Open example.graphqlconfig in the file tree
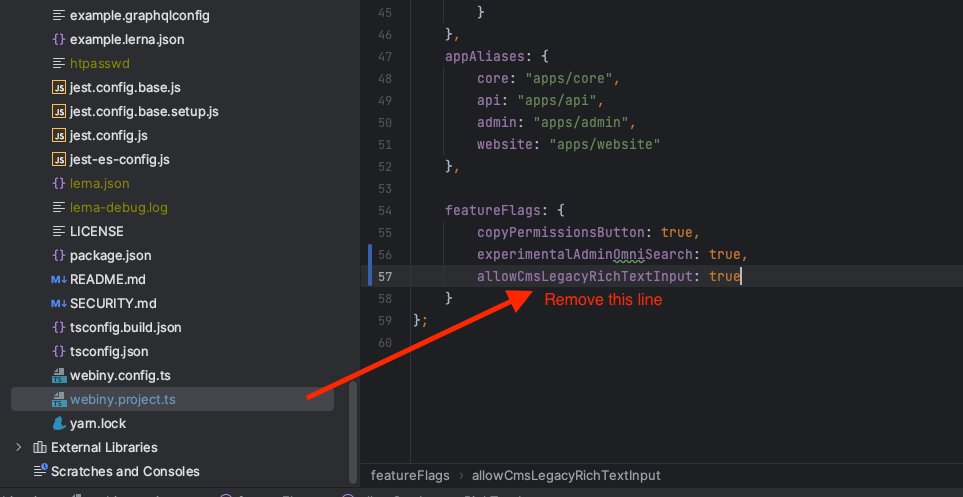 [139, 16]
